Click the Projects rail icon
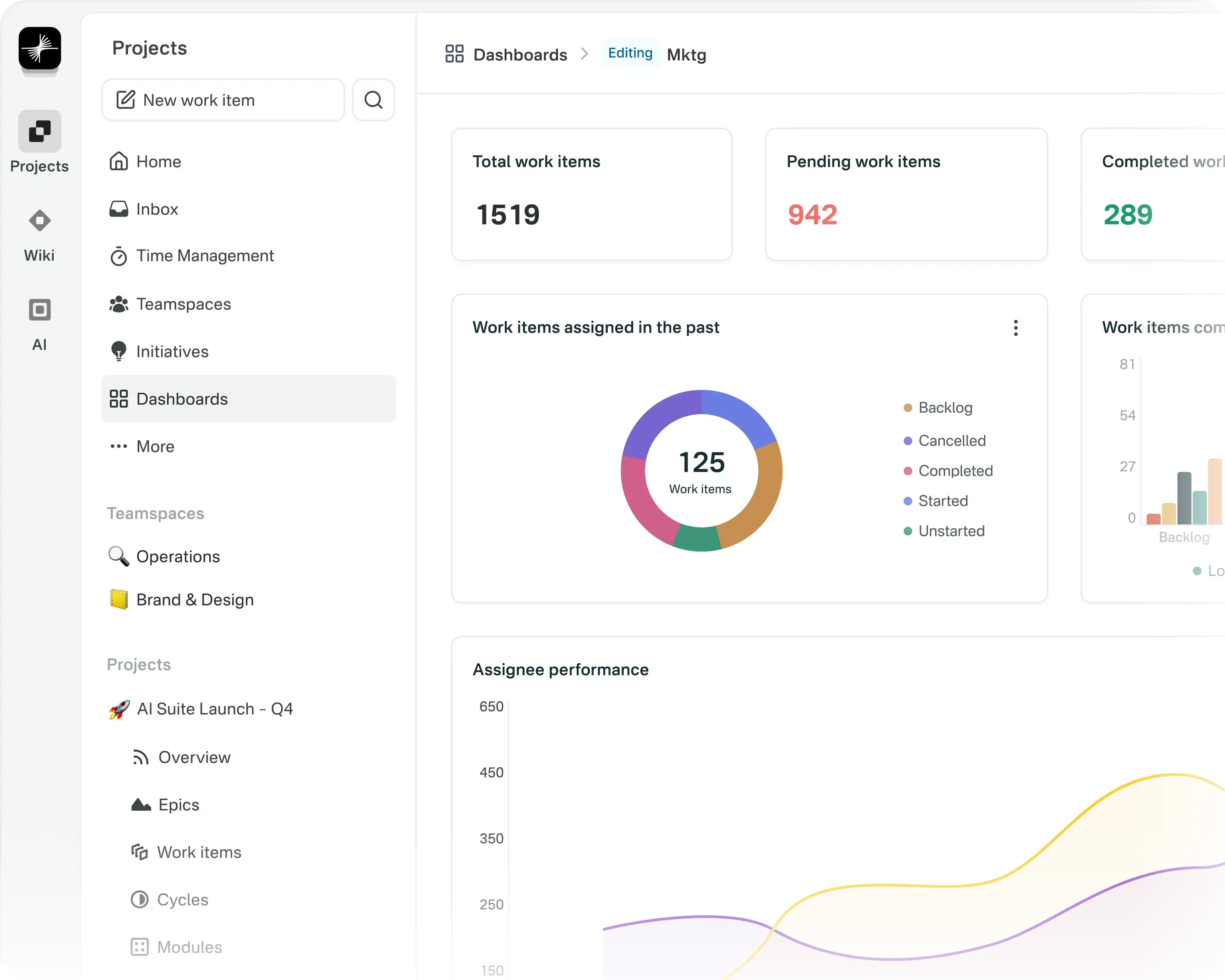 (x=40, y=131)
